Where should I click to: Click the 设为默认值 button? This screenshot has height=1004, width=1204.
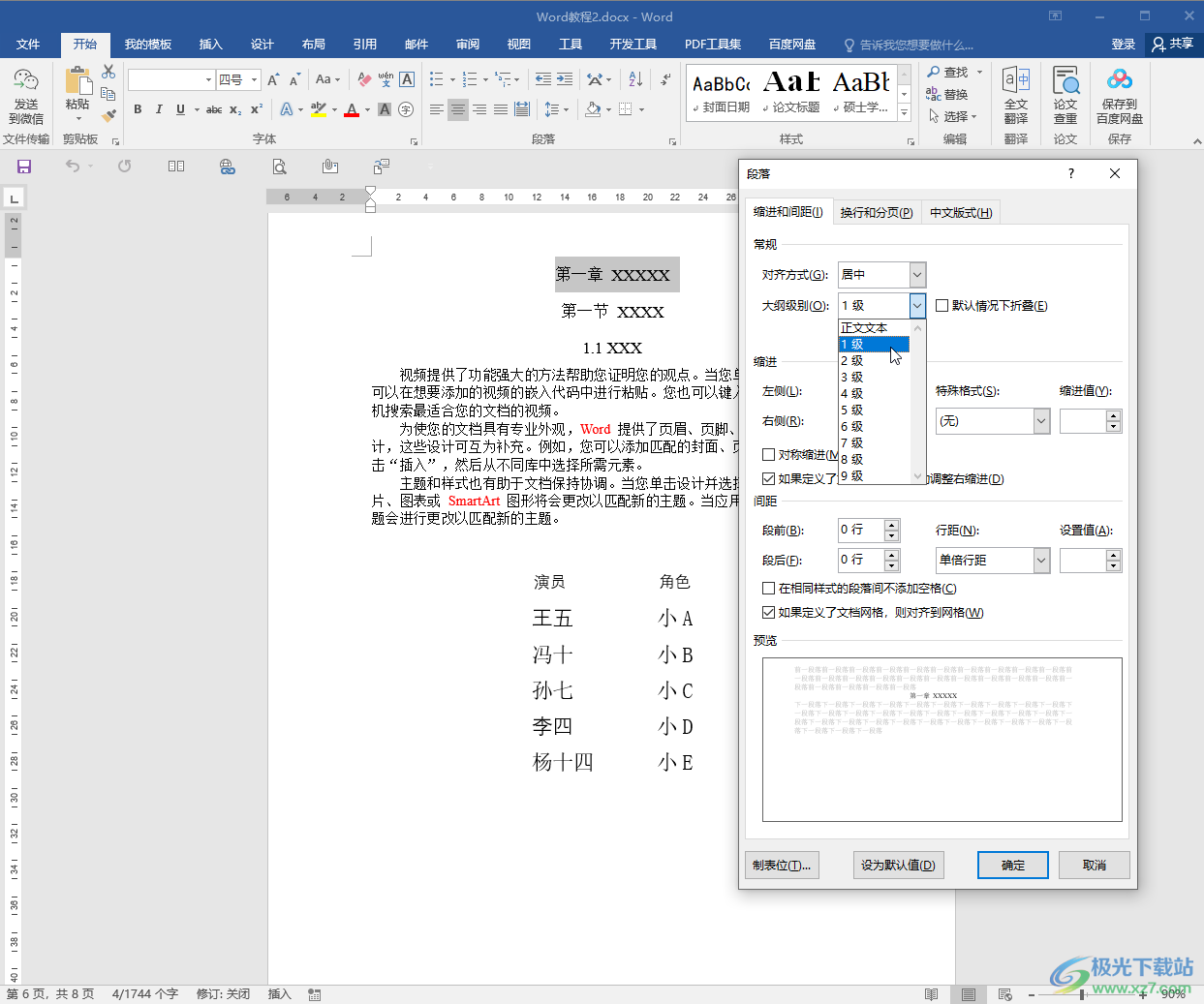[x=898, y=866]
